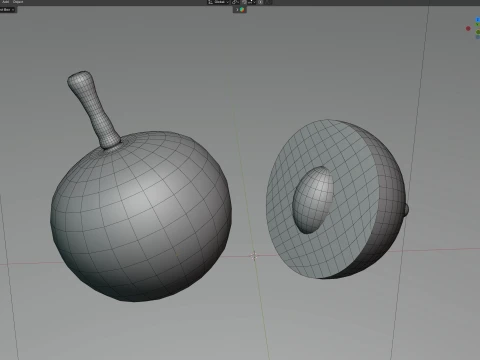Image resolution: width=480 pixels, height=360 pixels.
Task: Toggle proportional editing circle icon
Action: (260, 2)
